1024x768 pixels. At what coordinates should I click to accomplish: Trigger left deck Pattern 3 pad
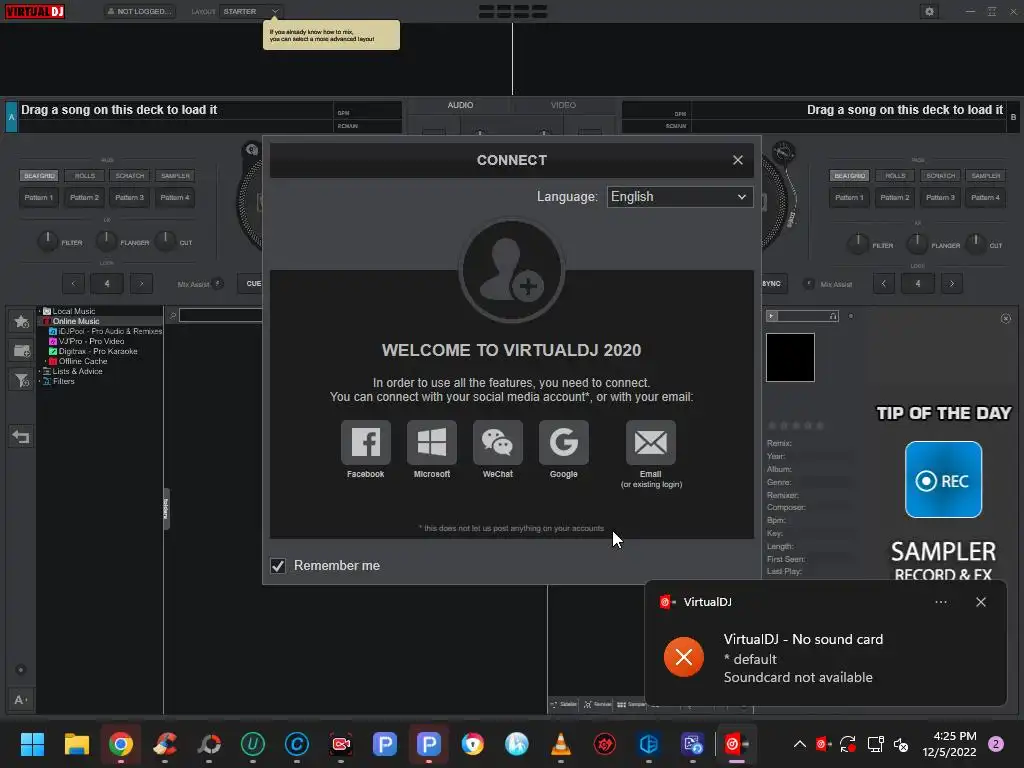[x=129, y=197]
